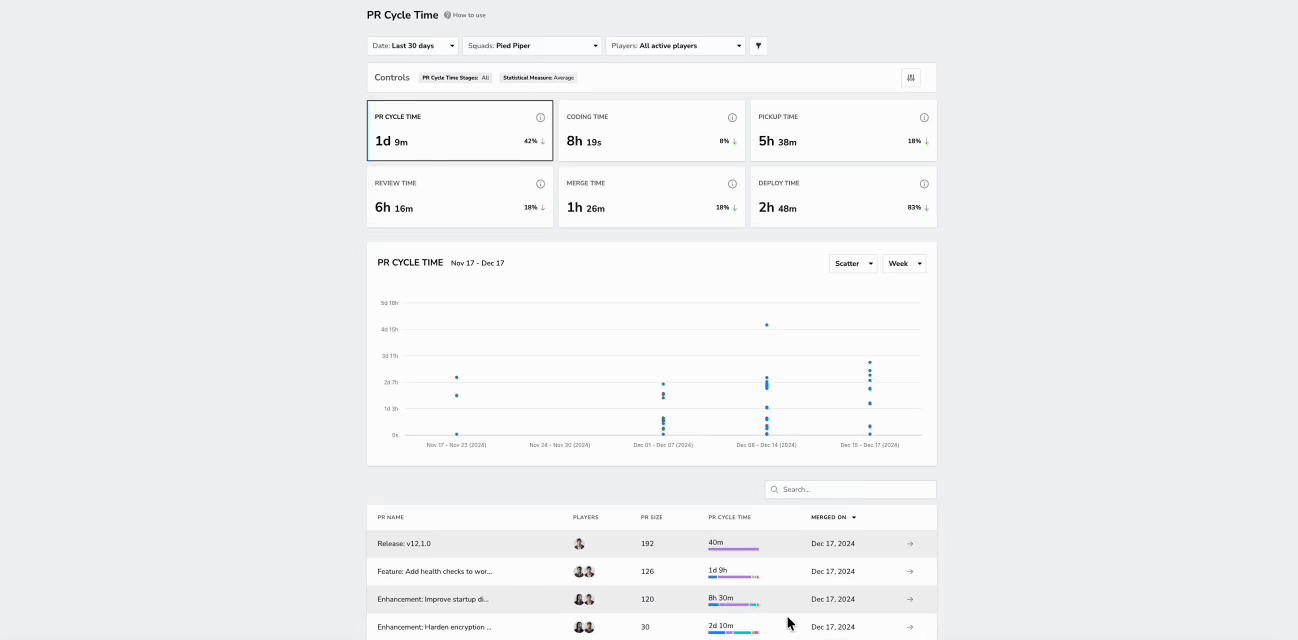Click arrow icon on Feature: Add health checks row

[x=910, y=572]
